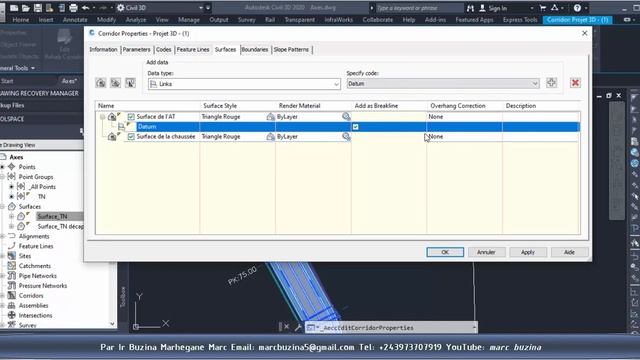Click the create corridor surface icon

(101, 83)
